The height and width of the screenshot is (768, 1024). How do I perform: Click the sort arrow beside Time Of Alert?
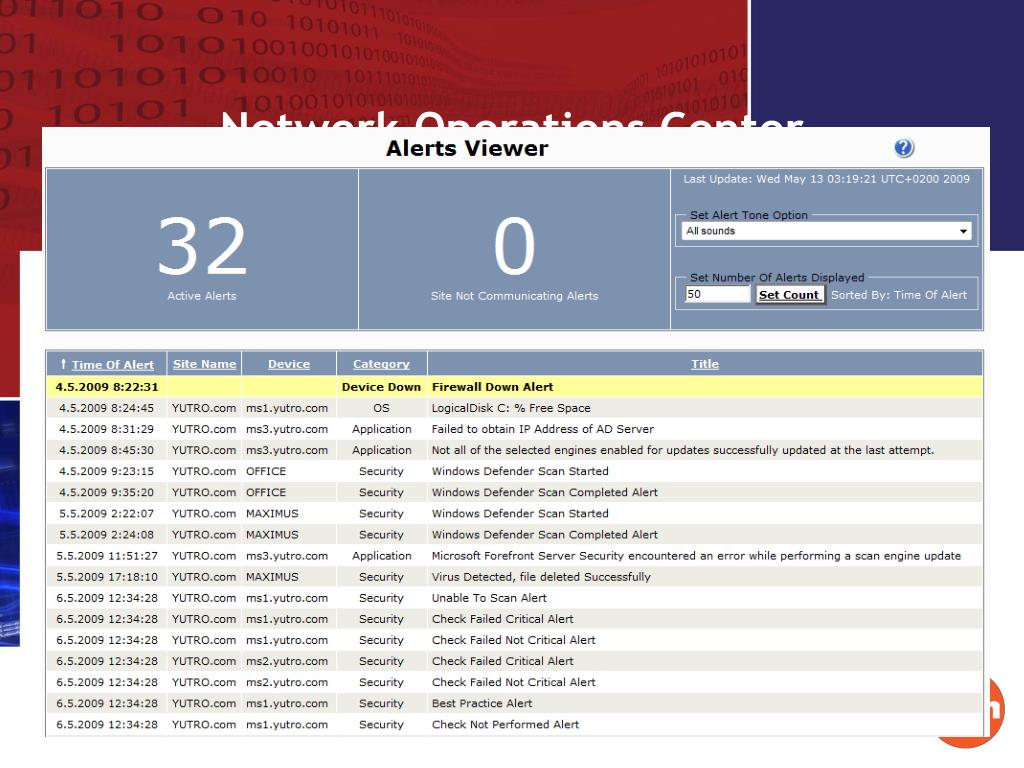click(63, 364)
